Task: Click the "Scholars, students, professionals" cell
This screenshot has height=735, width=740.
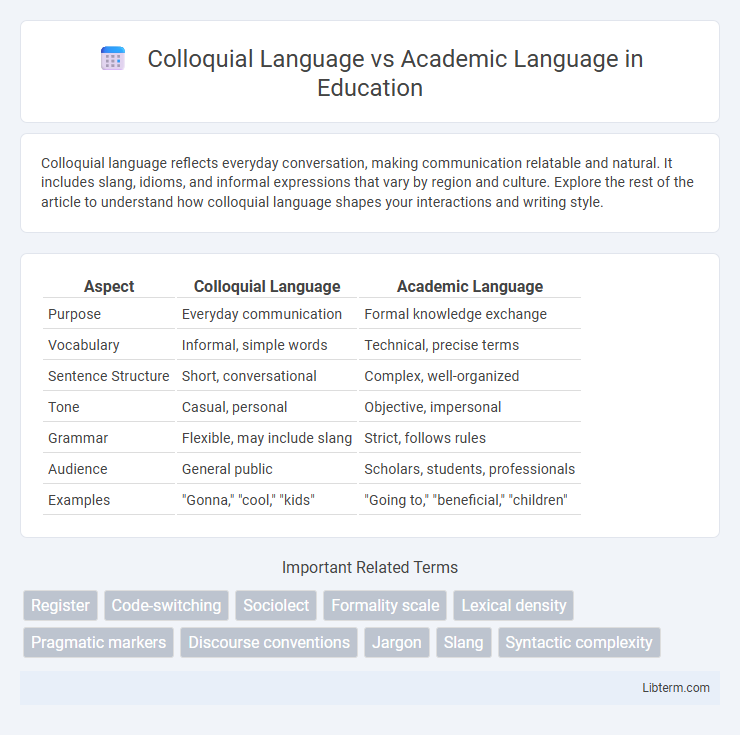Action: coord(470,469)
